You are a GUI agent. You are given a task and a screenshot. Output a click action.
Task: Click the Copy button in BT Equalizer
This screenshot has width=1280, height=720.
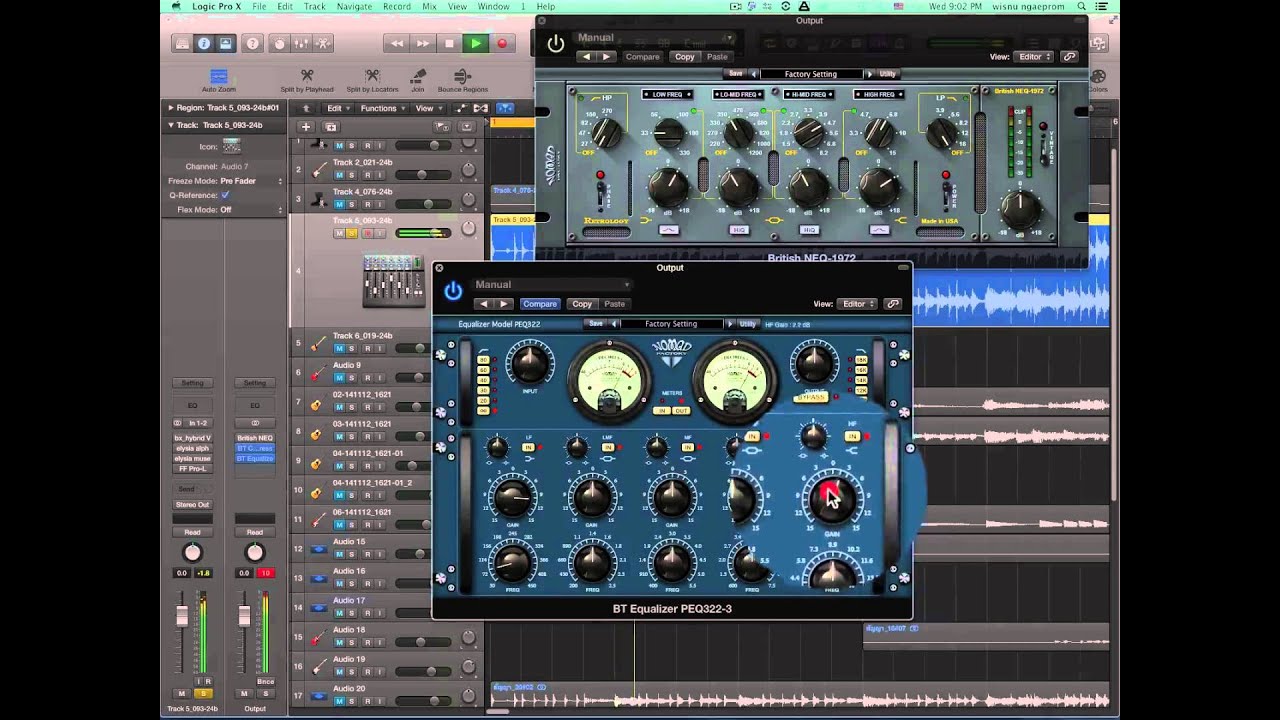point(582,304)
